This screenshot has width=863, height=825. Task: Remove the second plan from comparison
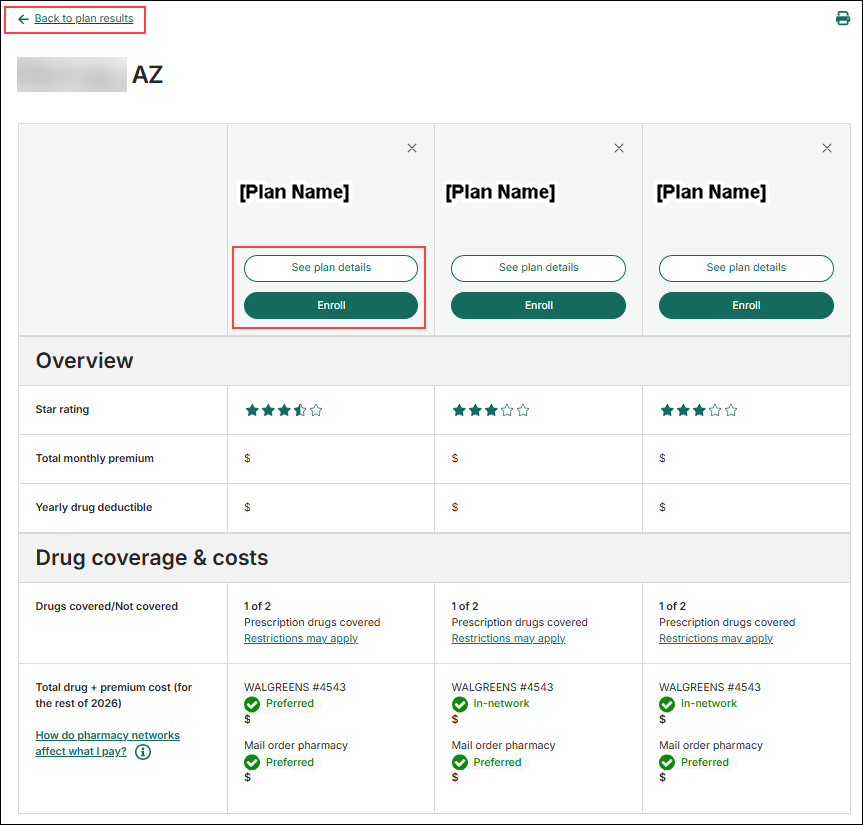(x=619, y=148)
